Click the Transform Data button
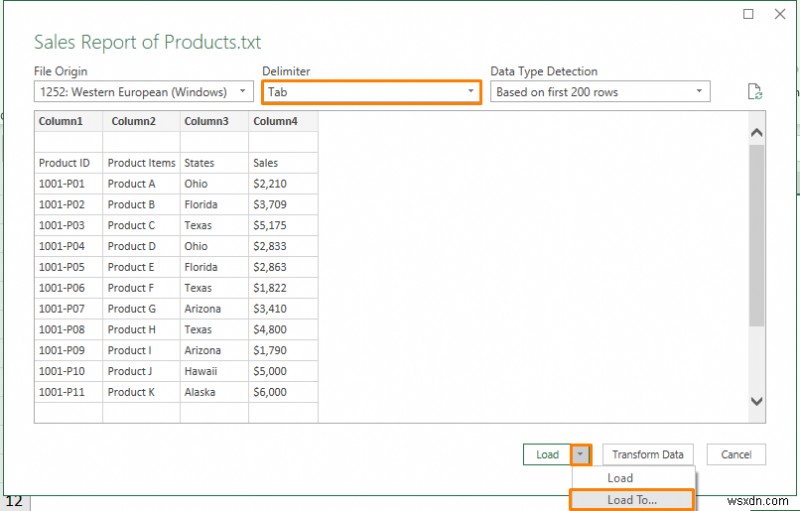The image size is (800, 511). pyautogui.click(x=647, y=454)
